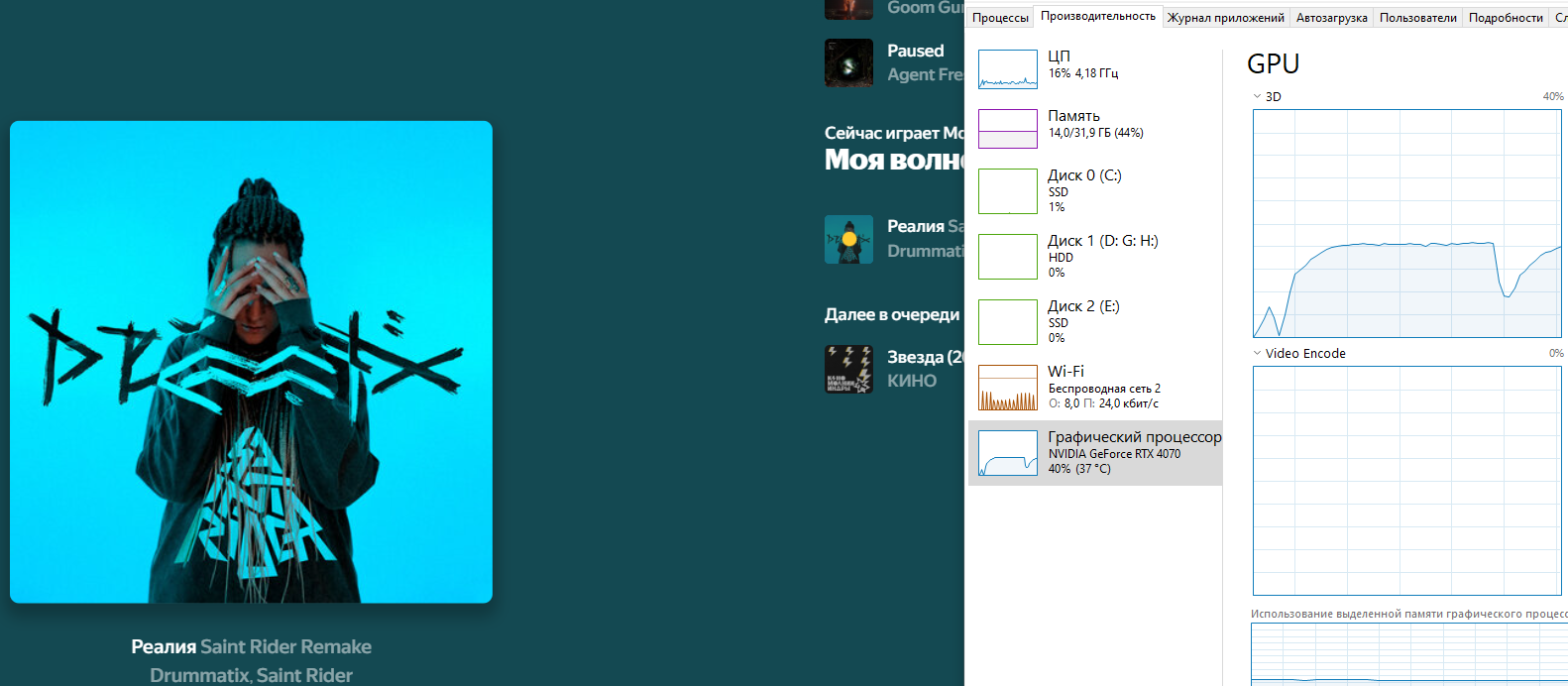1568x686 pixels.
Task: Click the now-playing Реалия track thumbnail
Action: (848, 239)
